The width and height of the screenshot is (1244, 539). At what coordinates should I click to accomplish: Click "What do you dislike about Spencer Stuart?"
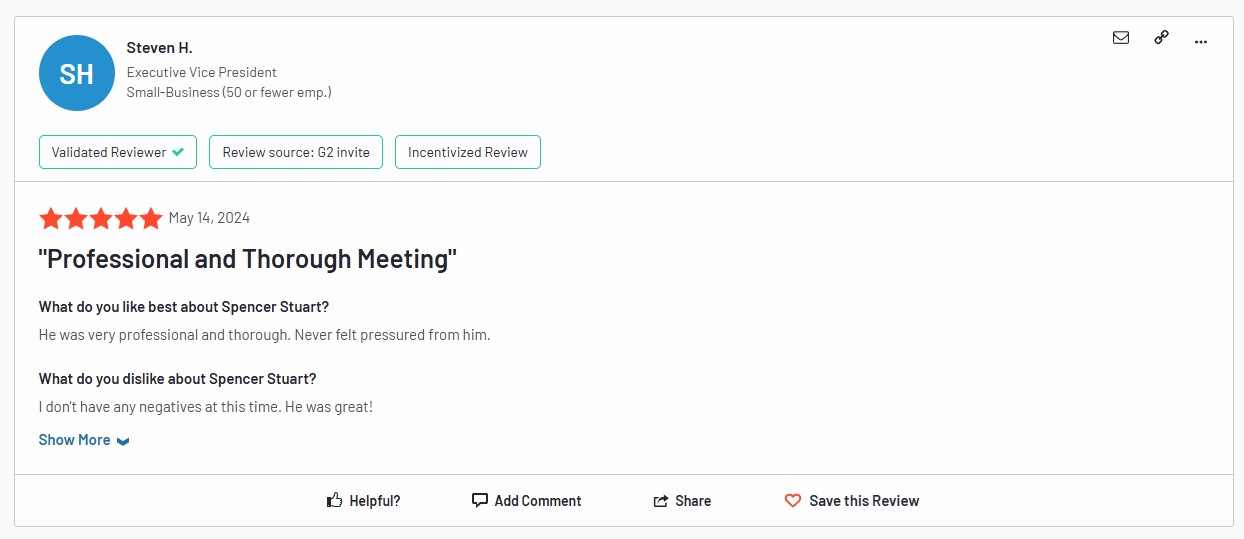177,379
